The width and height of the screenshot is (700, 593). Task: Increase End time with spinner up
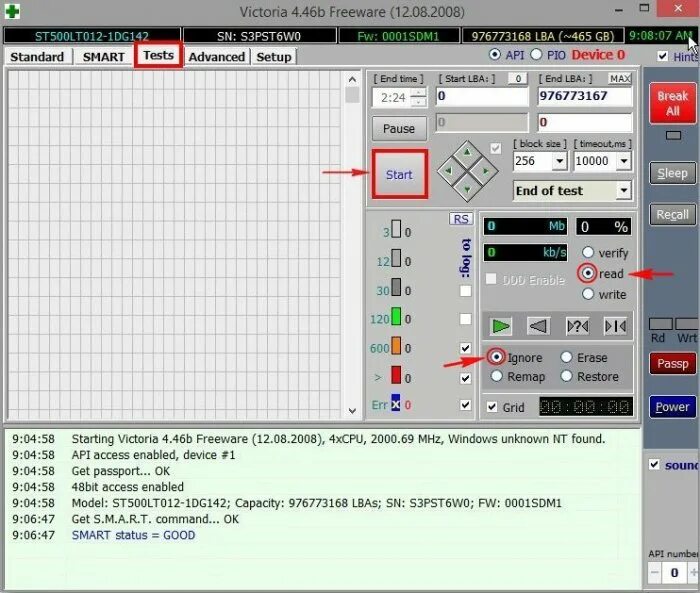418,93
